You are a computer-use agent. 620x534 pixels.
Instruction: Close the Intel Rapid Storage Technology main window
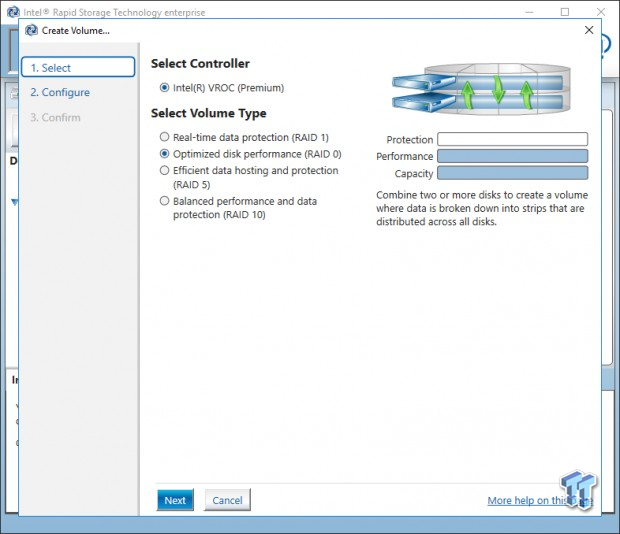(601, 12)
